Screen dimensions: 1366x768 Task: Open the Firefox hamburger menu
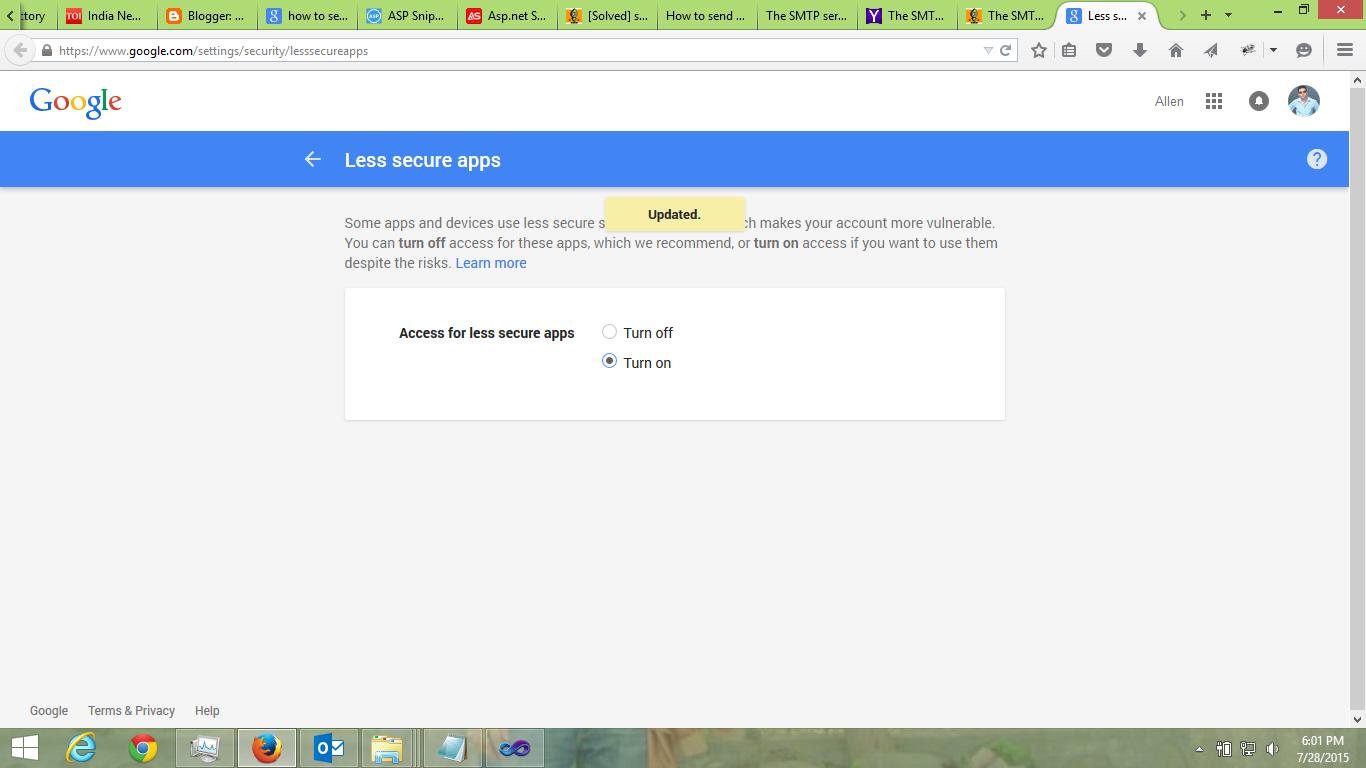pyautogui.click(x=1344, y=48)
